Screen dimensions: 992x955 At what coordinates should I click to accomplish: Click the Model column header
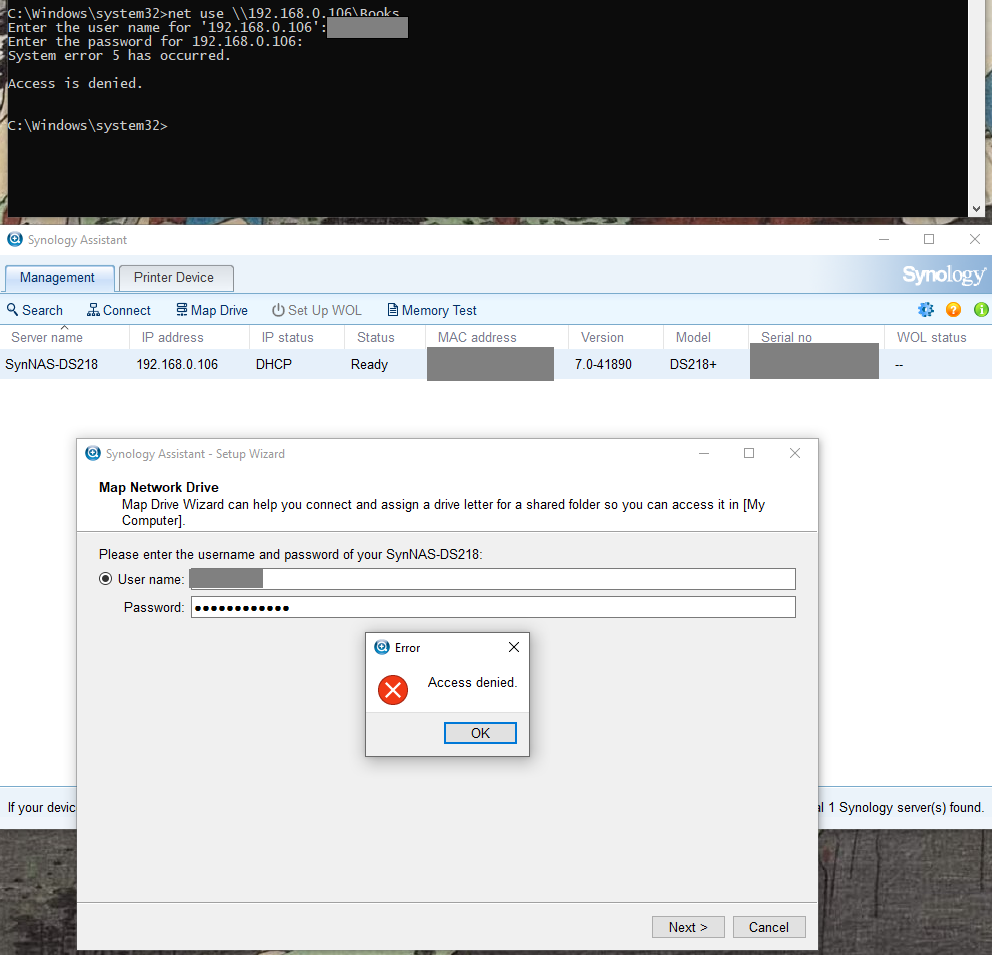pyautogui.click(x=705, y=337)
